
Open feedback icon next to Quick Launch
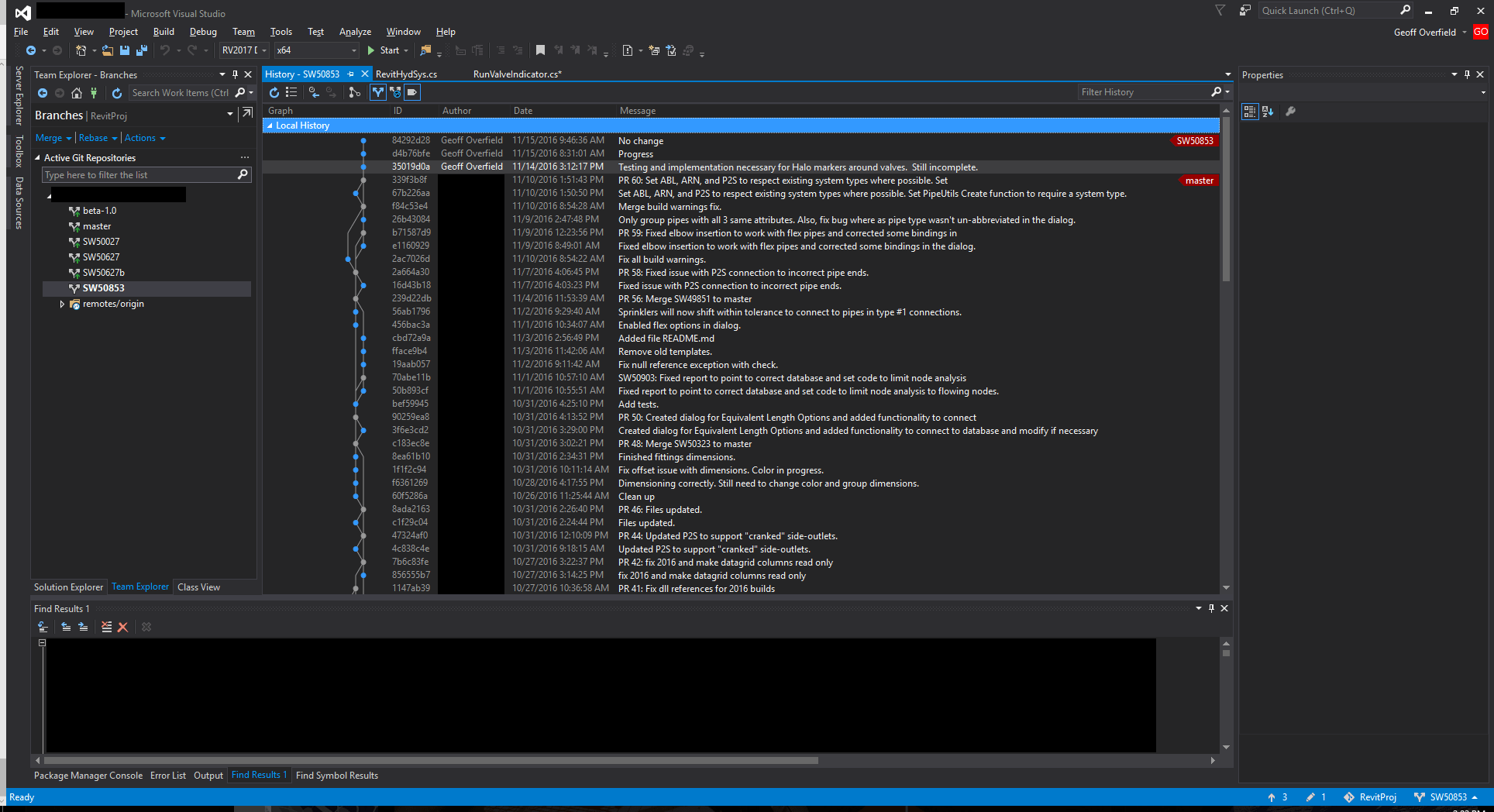(1244, 11)
